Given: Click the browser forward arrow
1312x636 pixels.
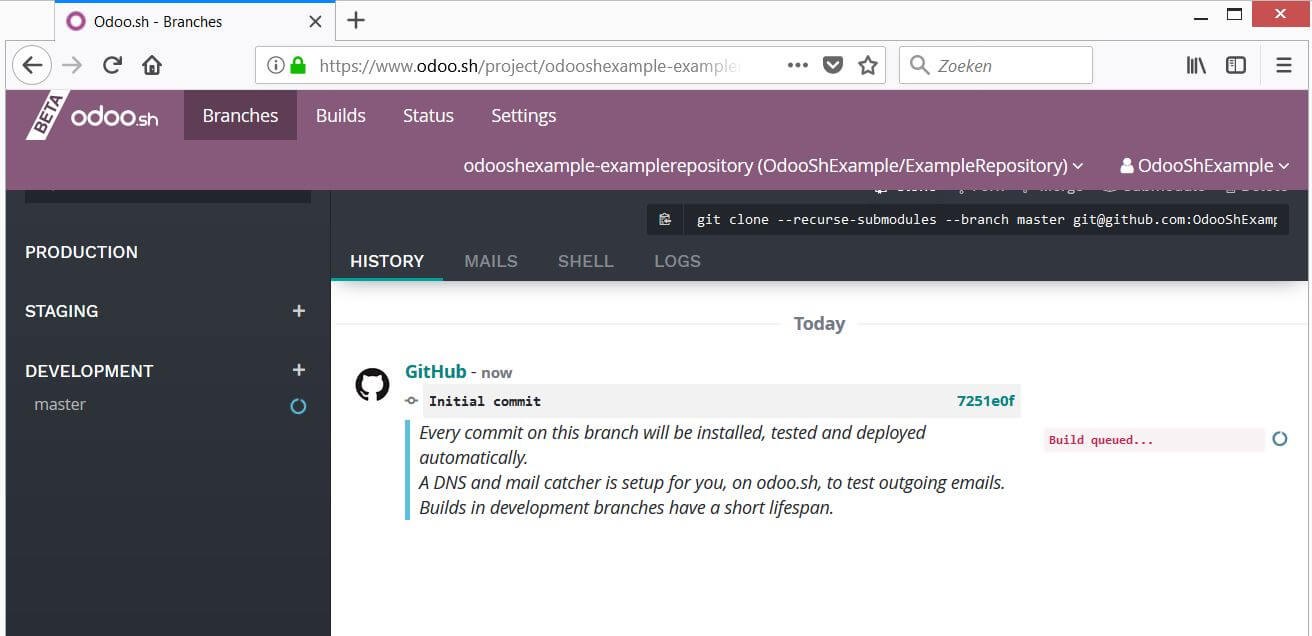Looking at the screenshot, I should pos(72,65).
